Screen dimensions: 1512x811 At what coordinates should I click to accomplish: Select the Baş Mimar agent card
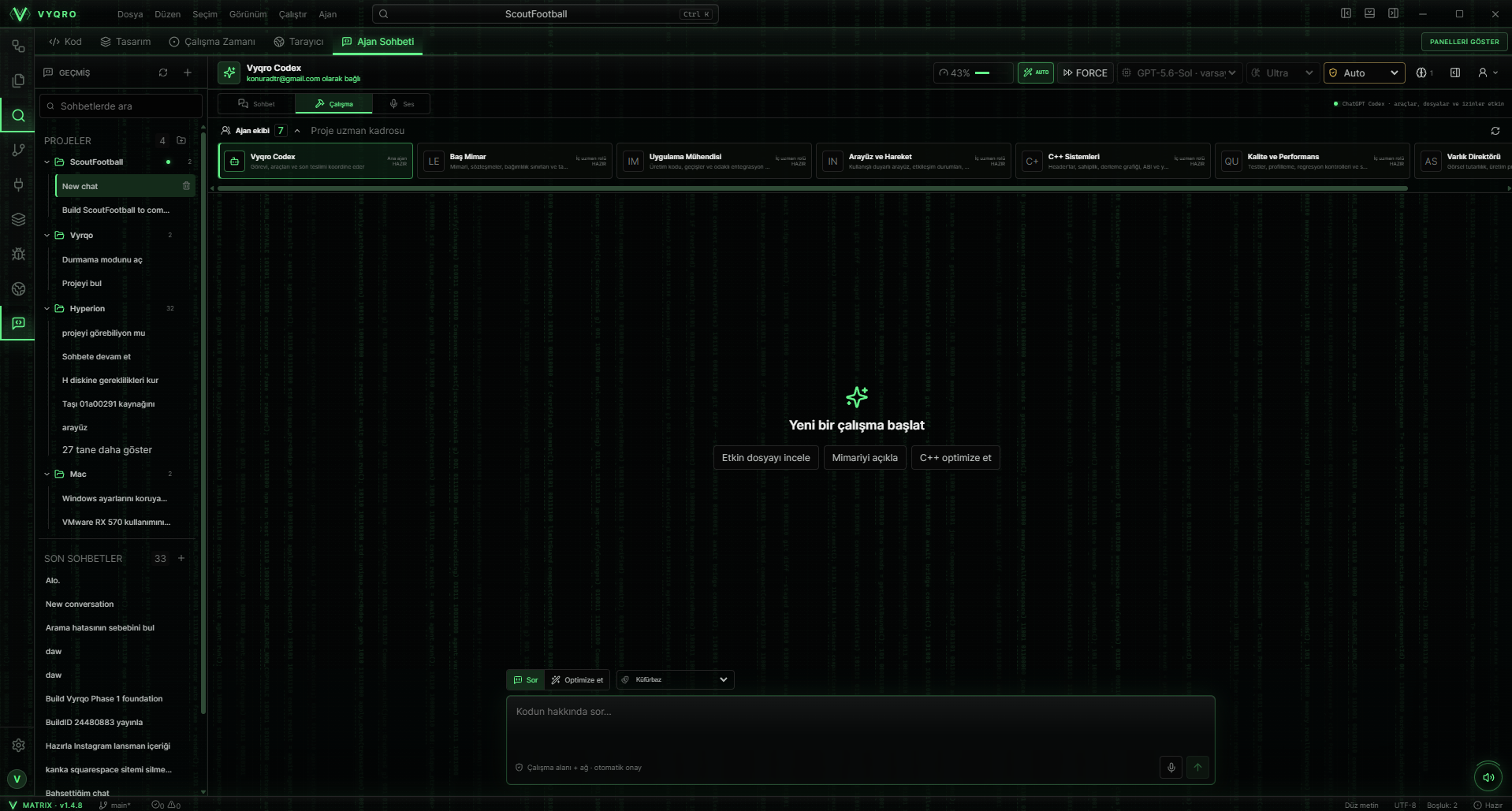click(x=515, y=161)
